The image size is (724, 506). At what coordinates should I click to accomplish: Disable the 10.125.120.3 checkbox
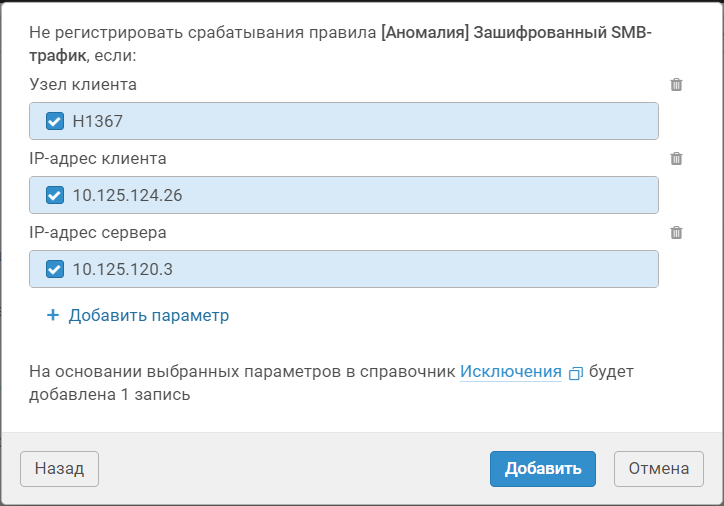click(x=55, y=269)
